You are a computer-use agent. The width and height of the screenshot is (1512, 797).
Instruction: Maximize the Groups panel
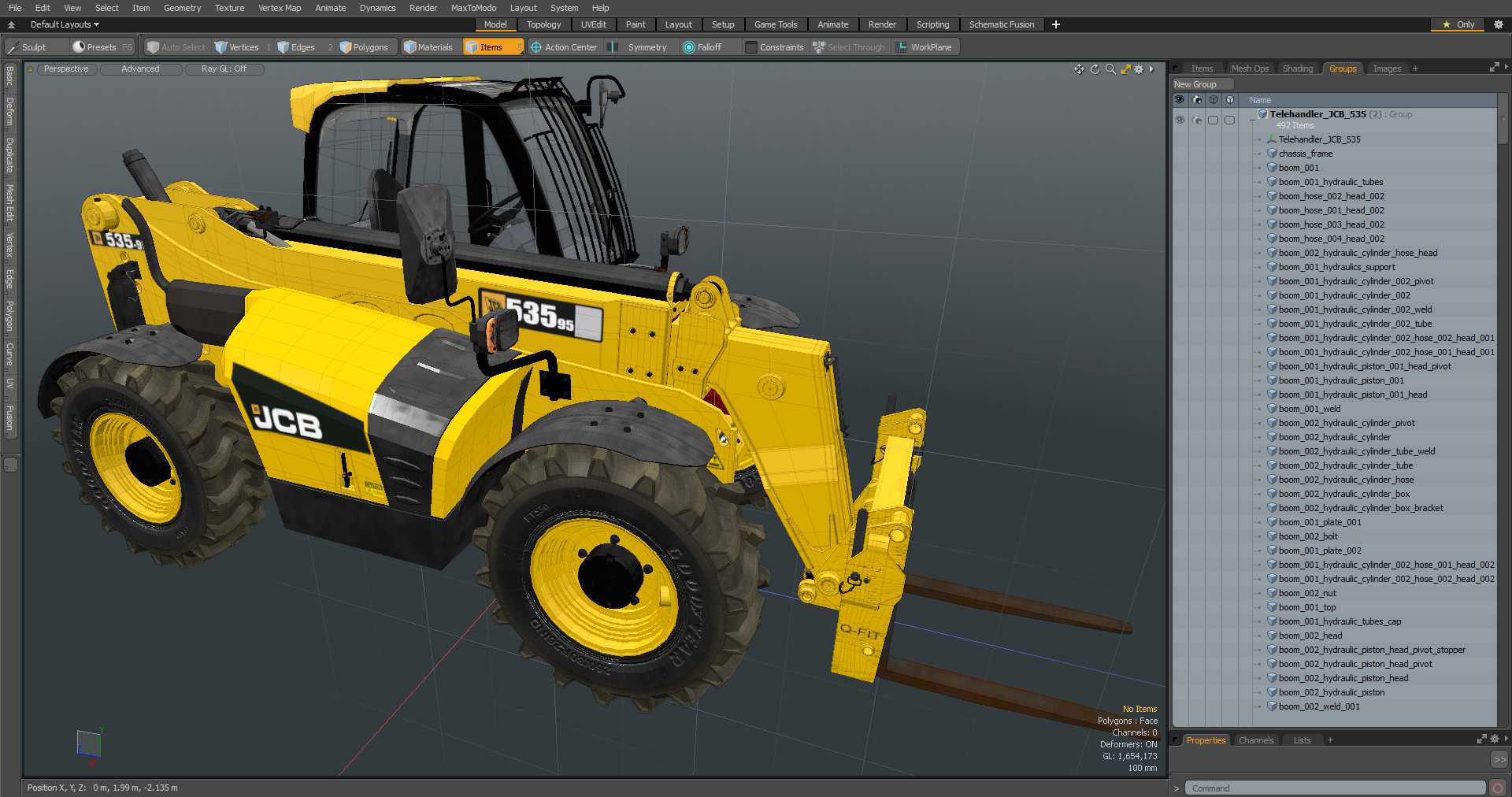pos(1494,68)
